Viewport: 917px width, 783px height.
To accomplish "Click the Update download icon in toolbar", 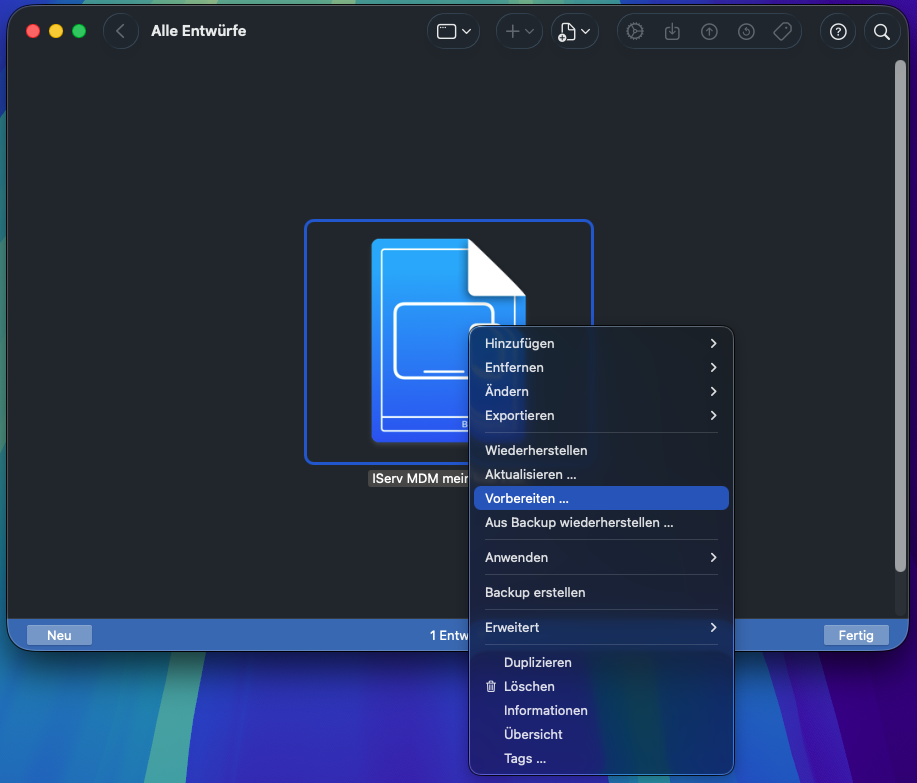I will coord(672,31).
